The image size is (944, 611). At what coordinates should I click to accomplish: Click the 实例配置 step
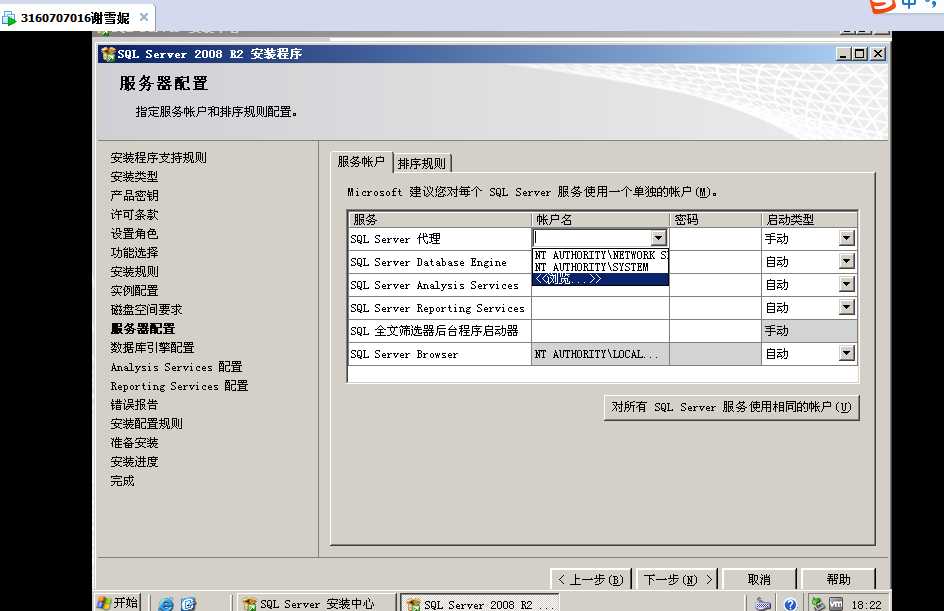coord(134,291)
